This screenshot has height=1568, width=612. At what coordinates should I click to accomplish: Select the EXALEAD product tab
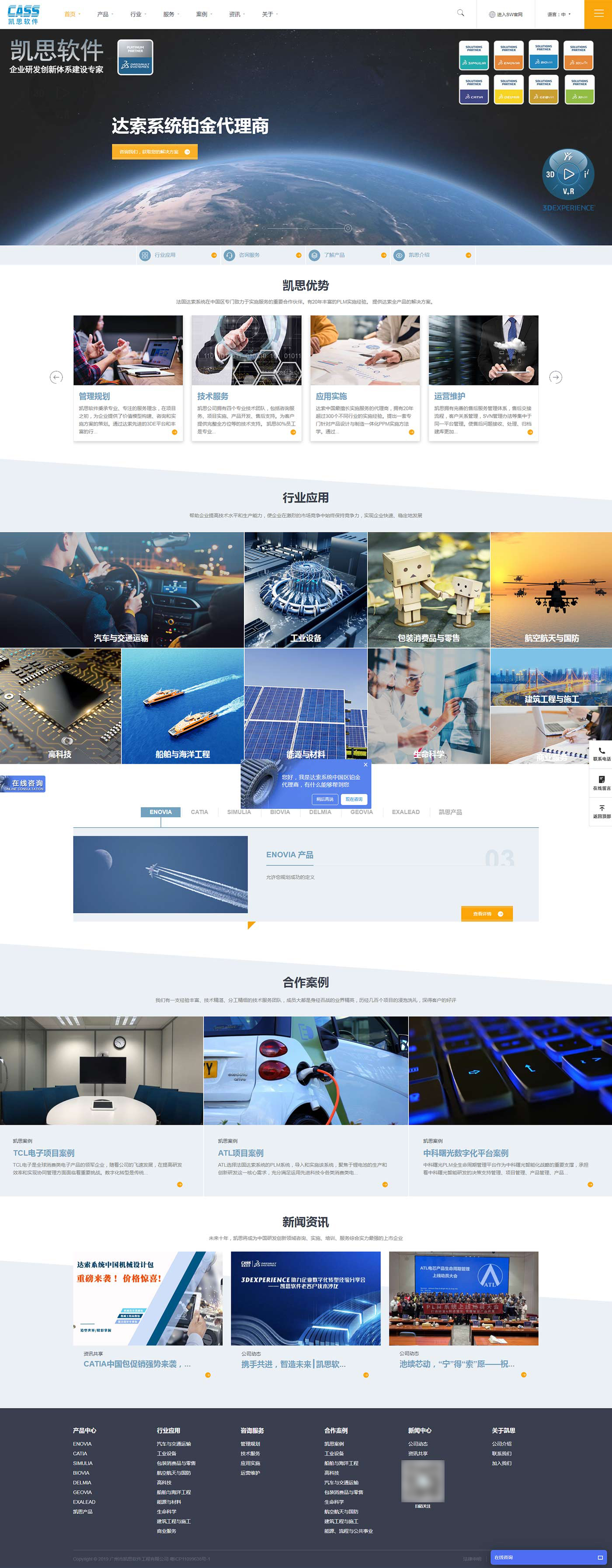click(x=406, y=812)
